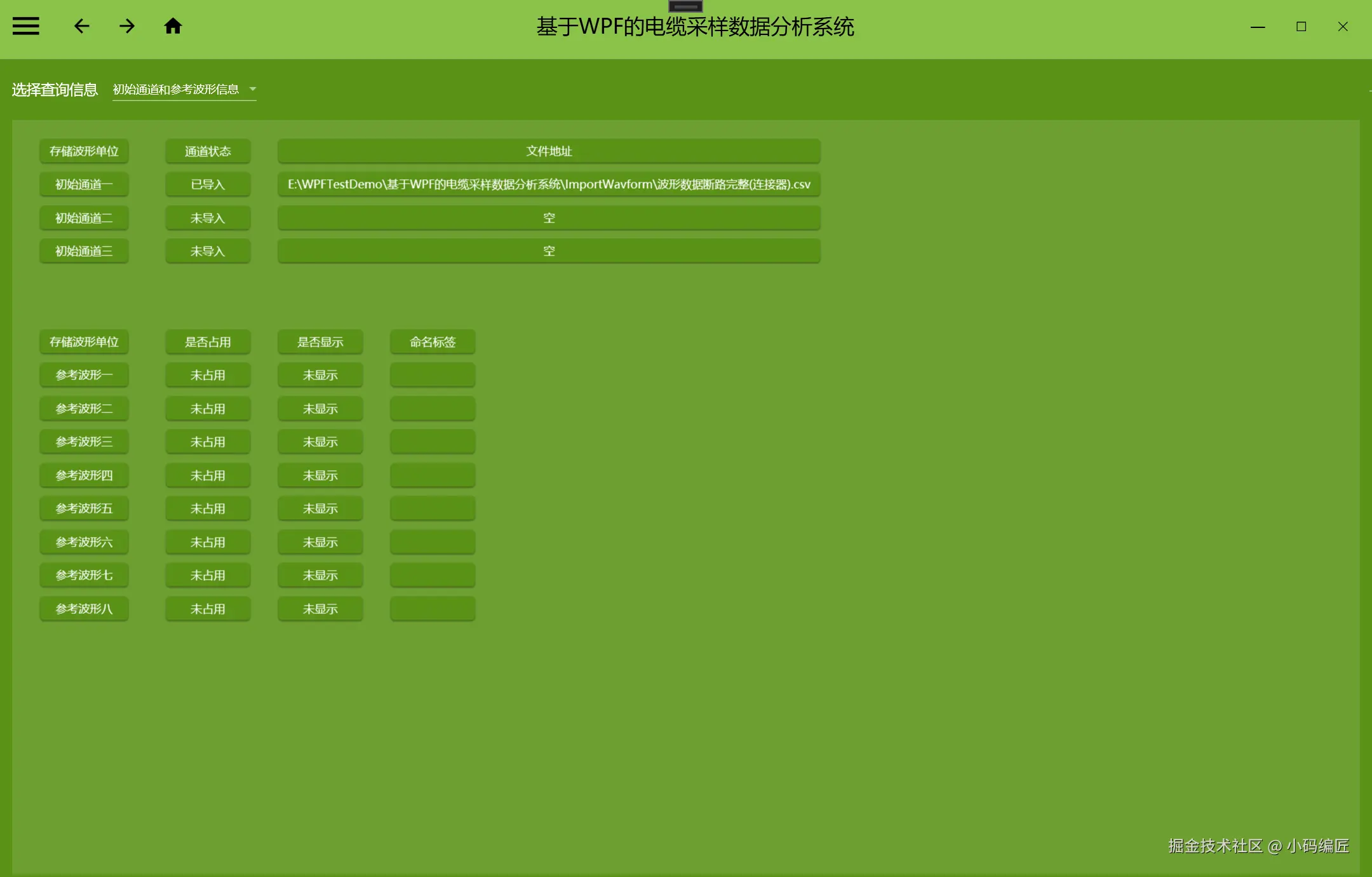Select the 参考波形四 button

coord(84,475)
